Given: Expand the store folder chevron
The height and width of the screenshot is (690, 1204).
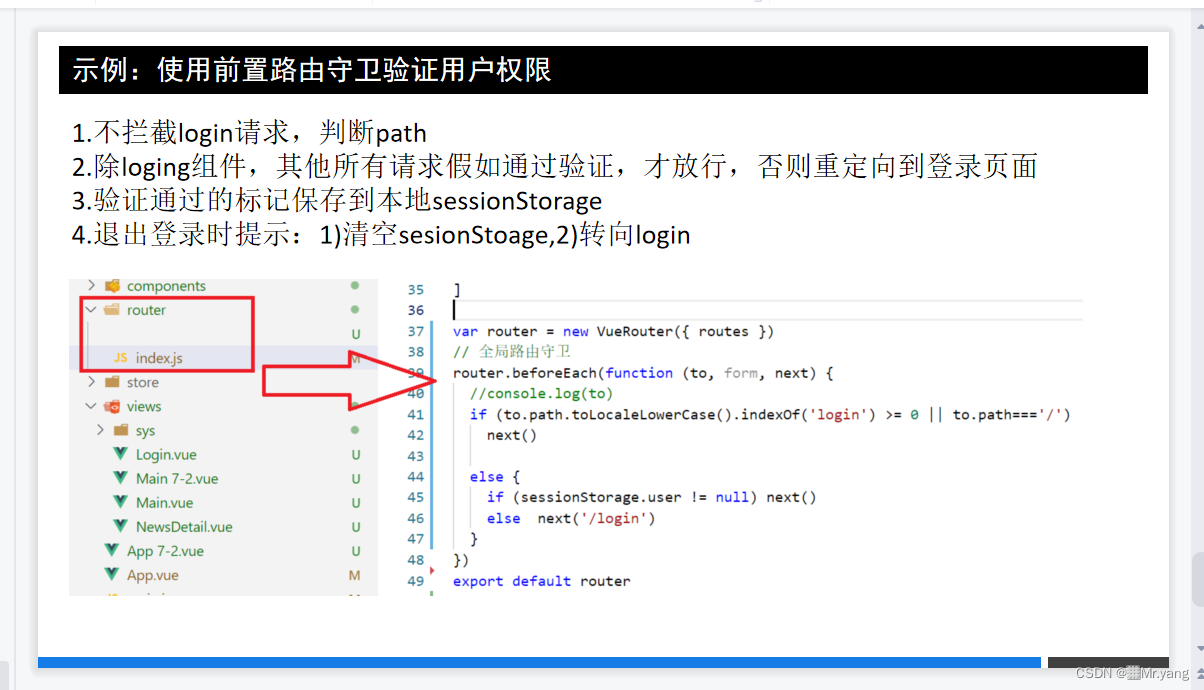Looking at the screenshot, I should click(x=92, y=382).
